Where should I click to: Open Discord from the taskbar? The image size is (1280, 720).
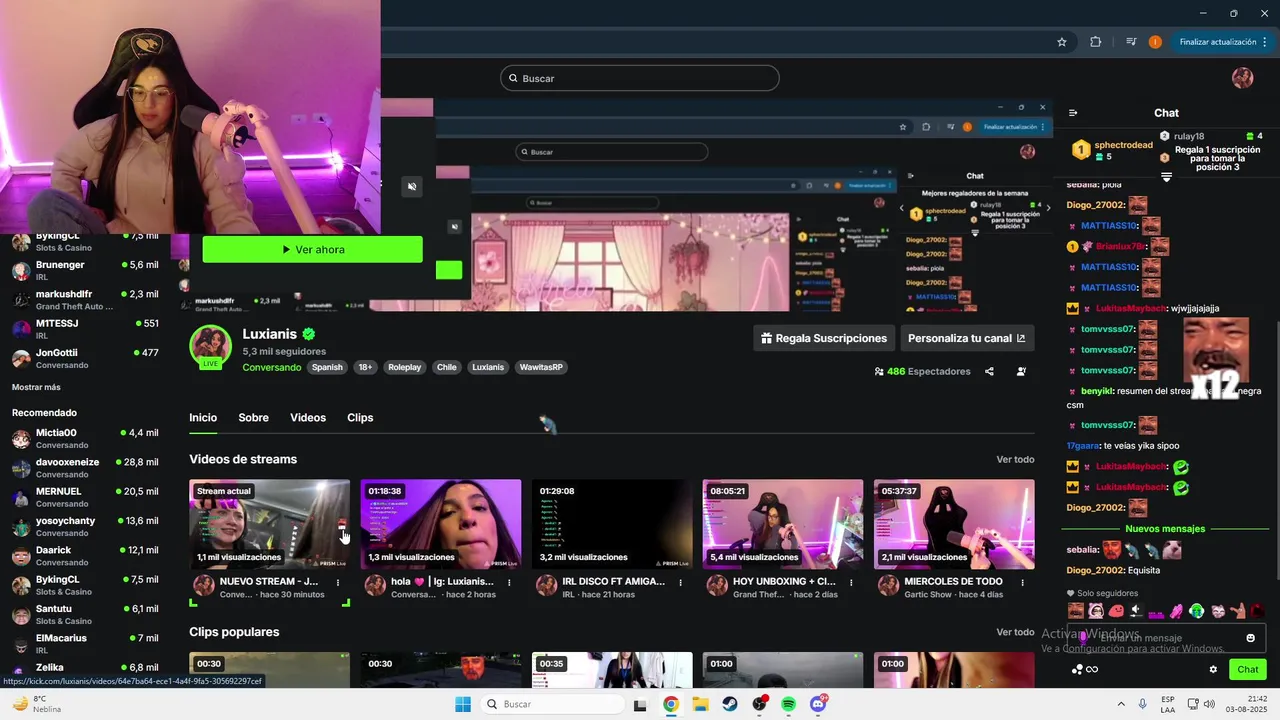pos(818,704)
